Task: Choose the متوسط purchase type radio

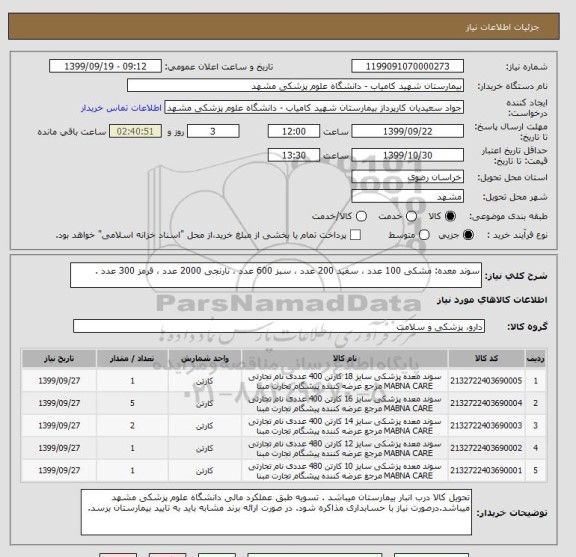Action: (424, 235)
